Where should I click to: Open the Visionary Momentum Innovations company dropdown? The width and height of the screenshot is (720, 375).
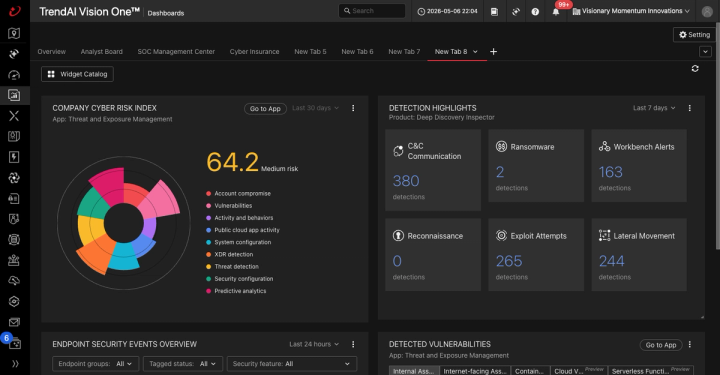(631, 11)
